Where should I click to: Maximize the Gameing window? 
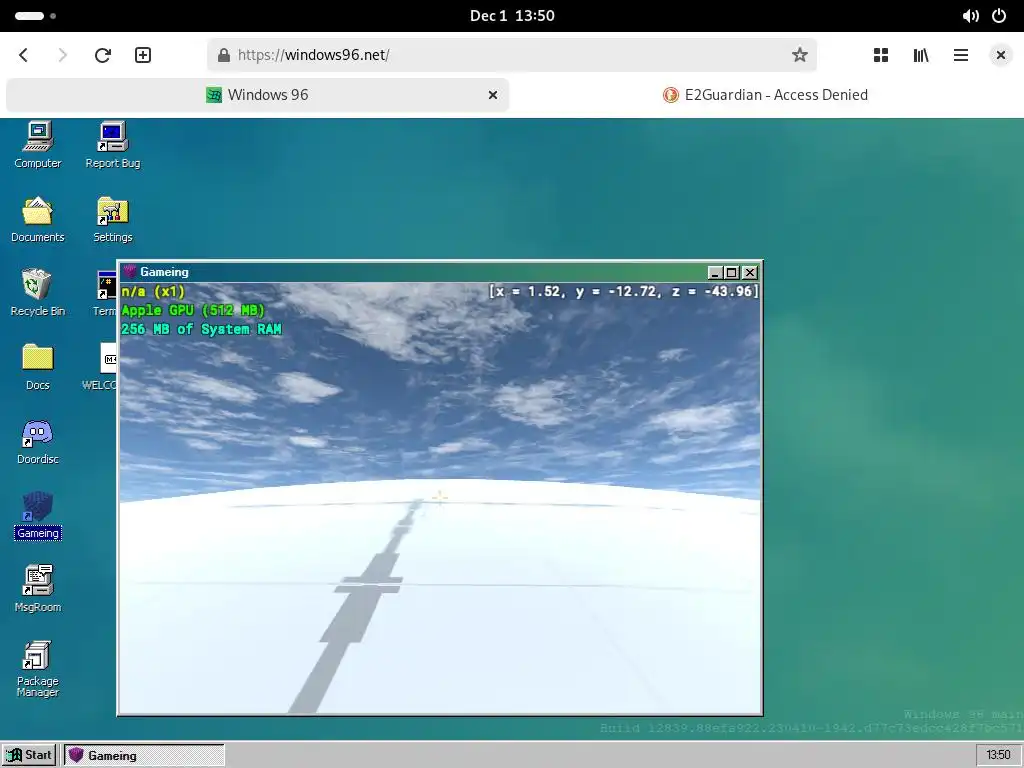732,272
